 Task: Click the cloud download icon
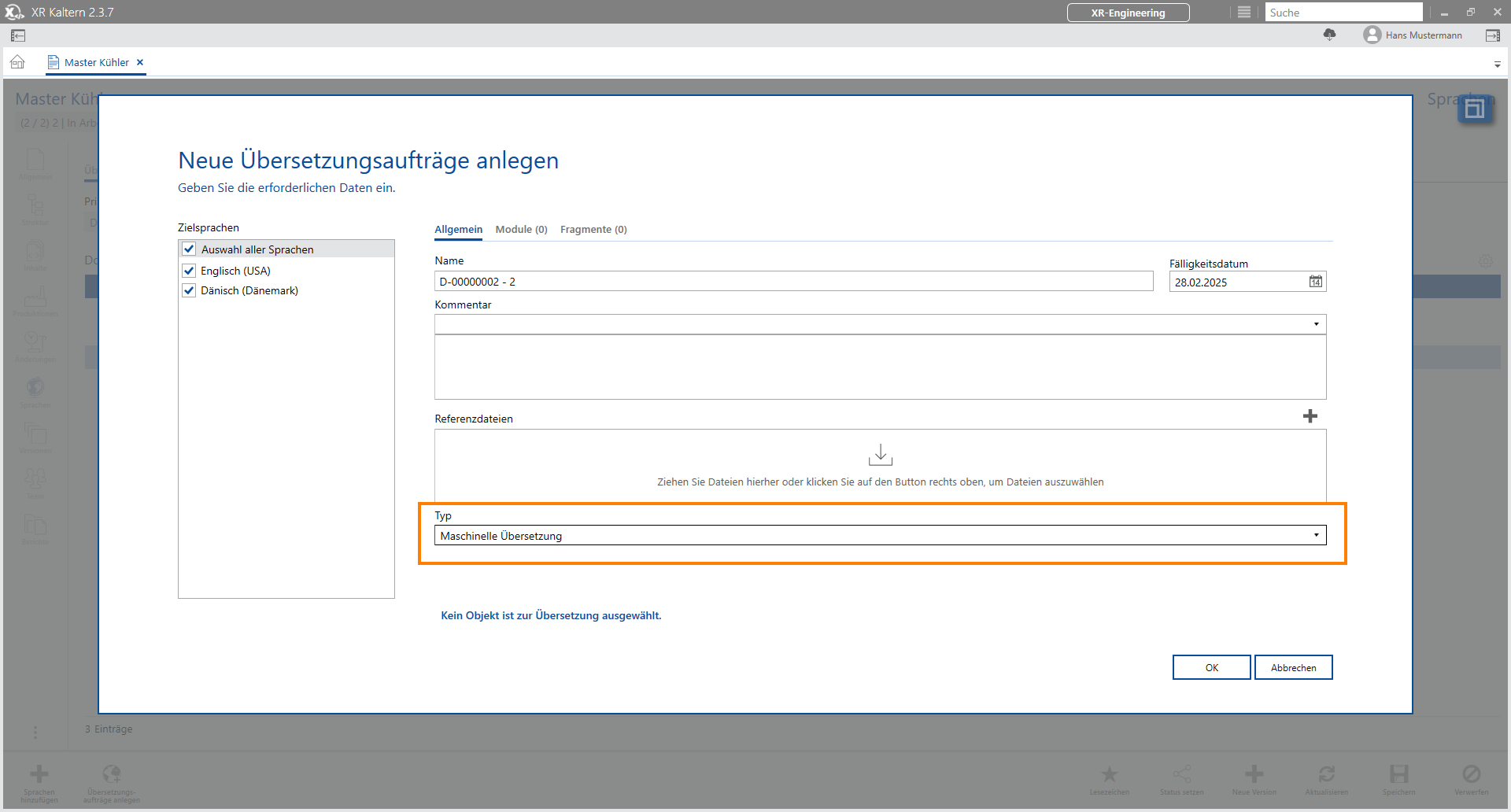click(x=1330, y=35)
